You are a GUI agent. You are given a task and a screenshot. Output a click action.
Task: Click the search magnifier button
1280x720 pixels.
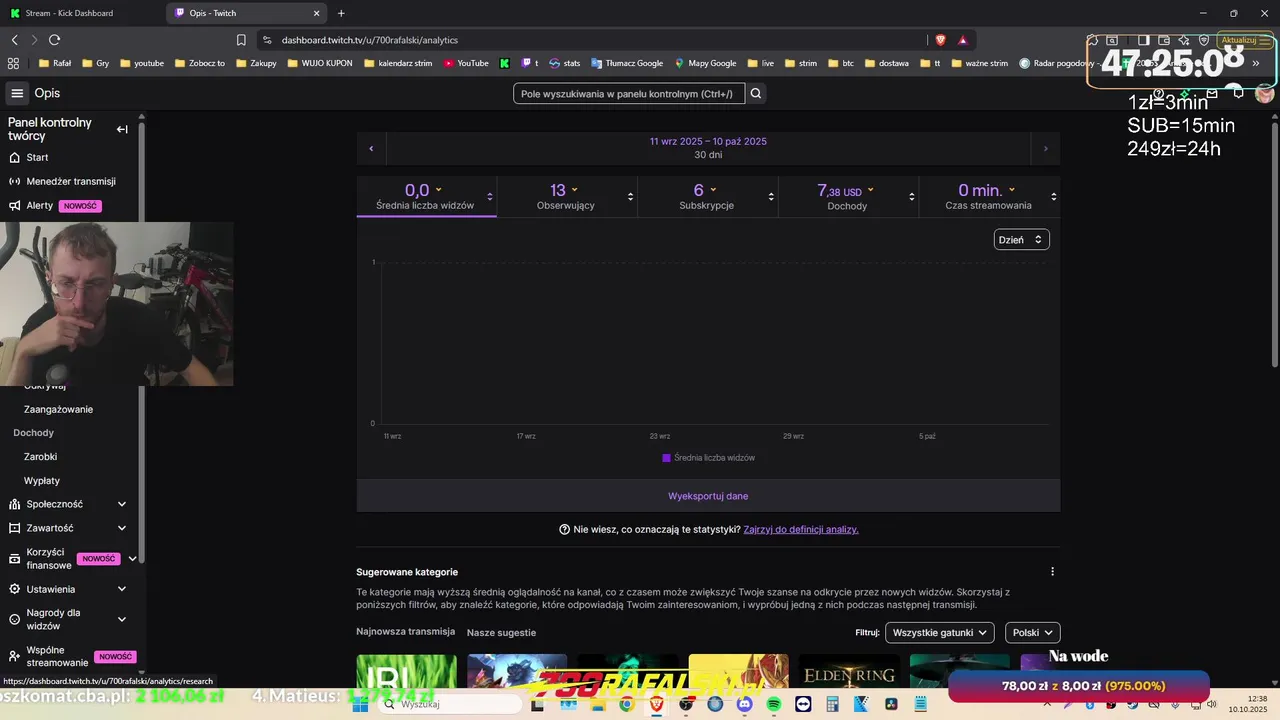pyautogui.click(x=756, y=93)
